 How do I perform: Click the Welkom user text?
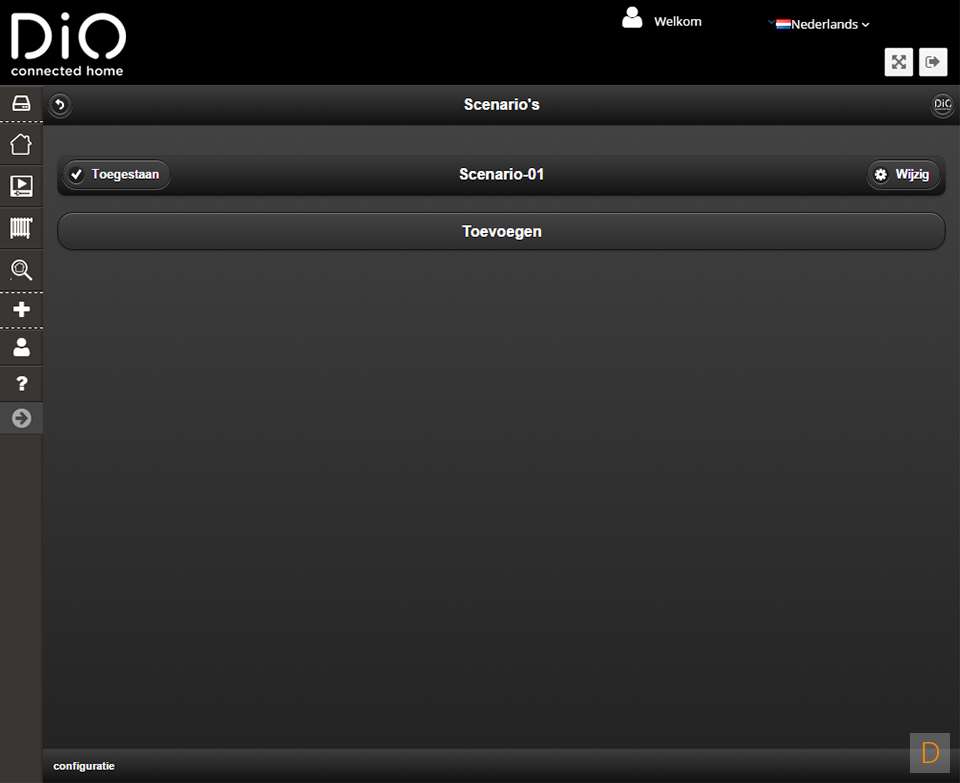click(678, 21)
